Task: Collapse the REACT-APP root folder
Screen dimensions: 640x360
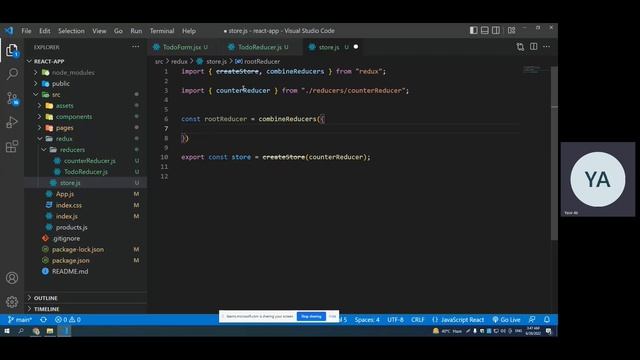Action: click(x=49, y=61)
